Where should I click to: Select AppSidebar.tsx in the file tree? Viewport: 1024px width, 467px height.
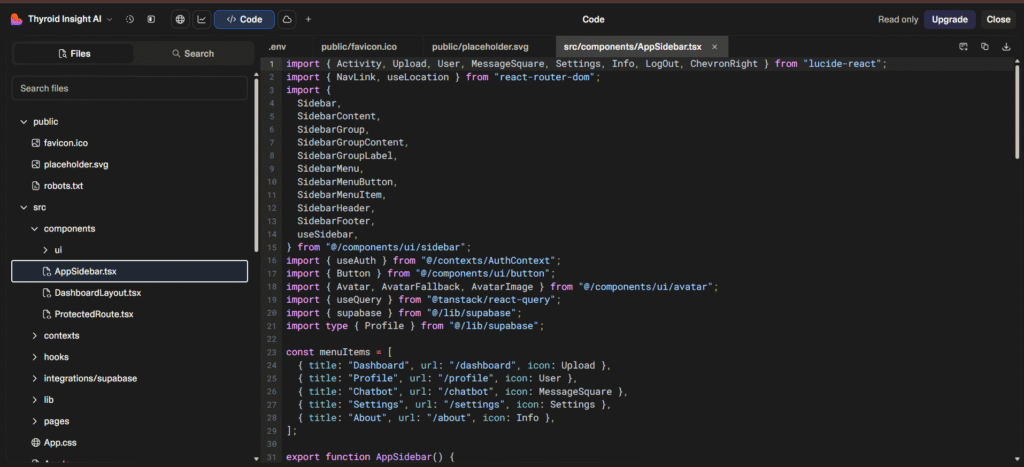click(129, 271)
